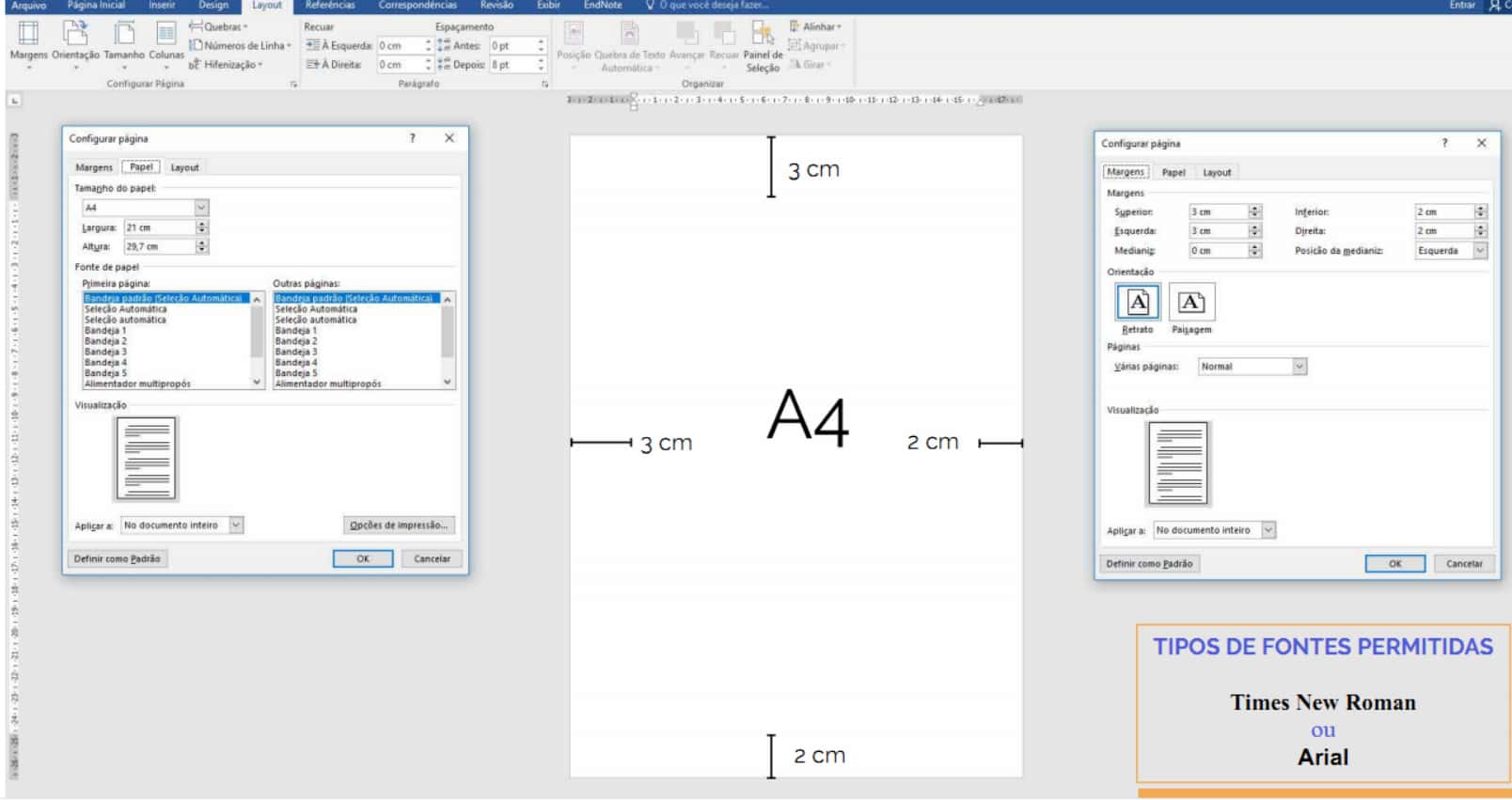Click OK in the left dialog

(x=363, y=558)
